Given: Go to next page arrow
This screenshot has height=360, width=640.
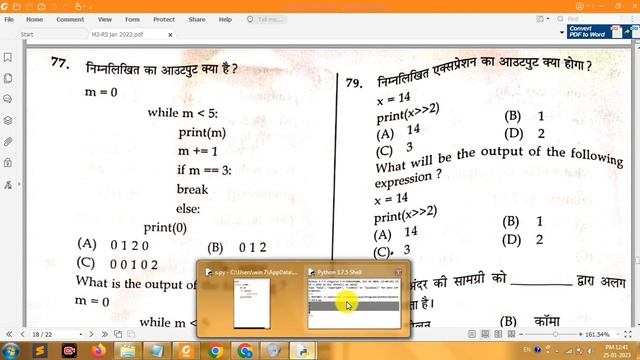Looking at the screenshot, I should click(x=91, y=334).
